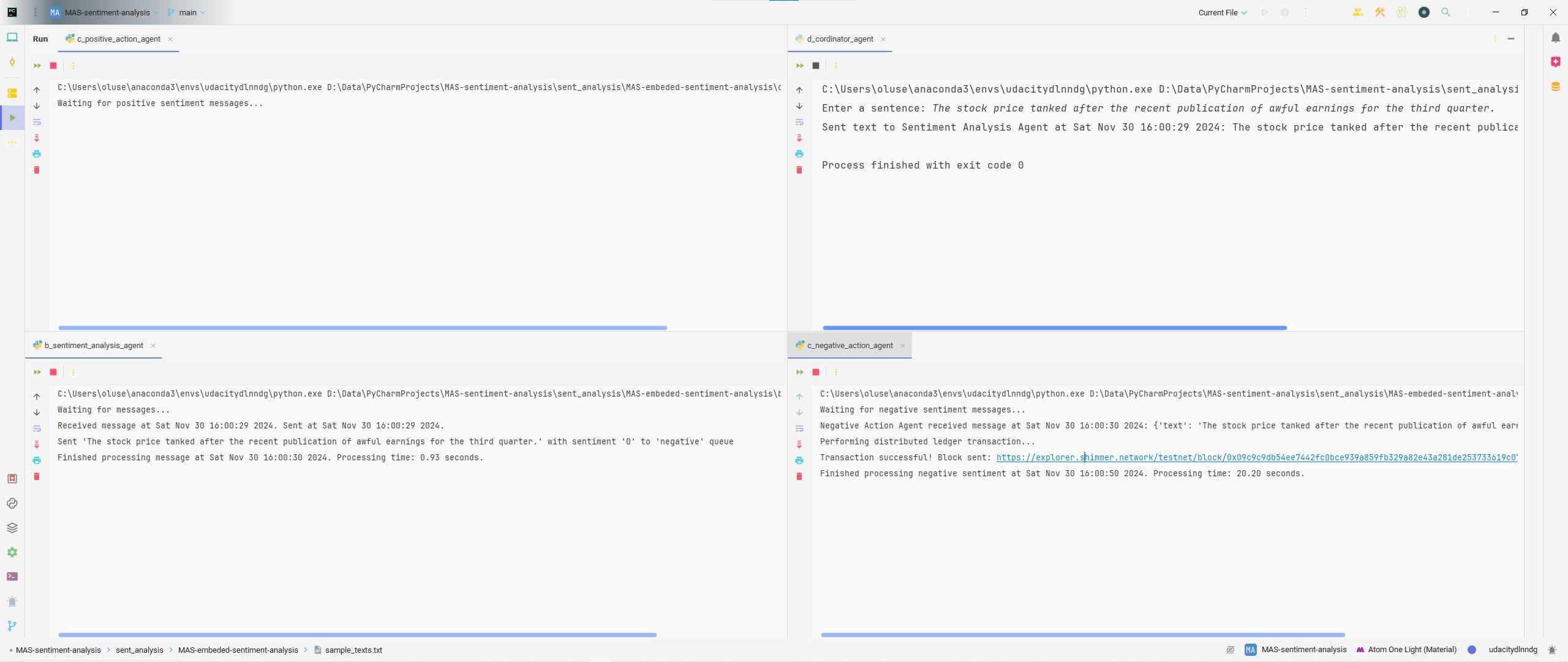Print the c_negative_action_agent console output
Screen dimensions: 1568x662
point(799,460)
